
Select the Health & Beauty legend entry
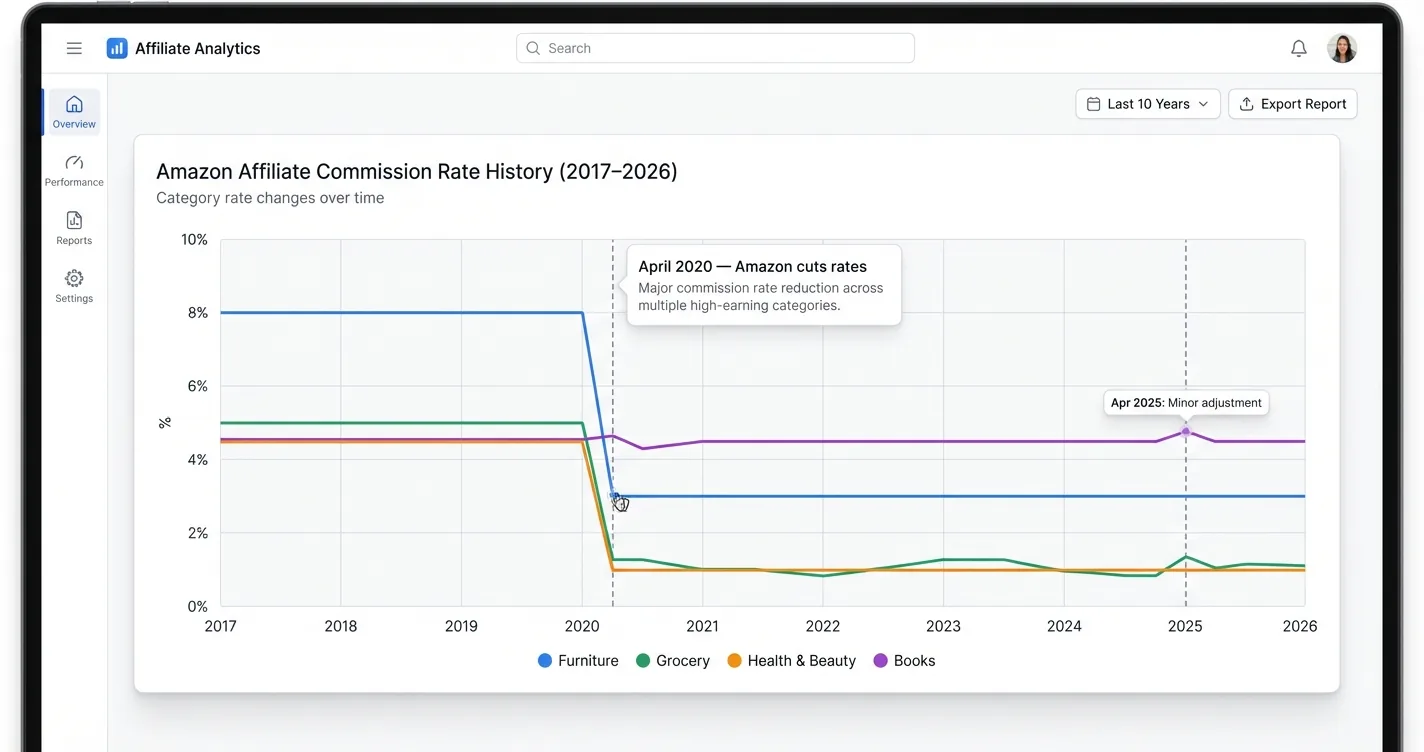click(791, 660)
